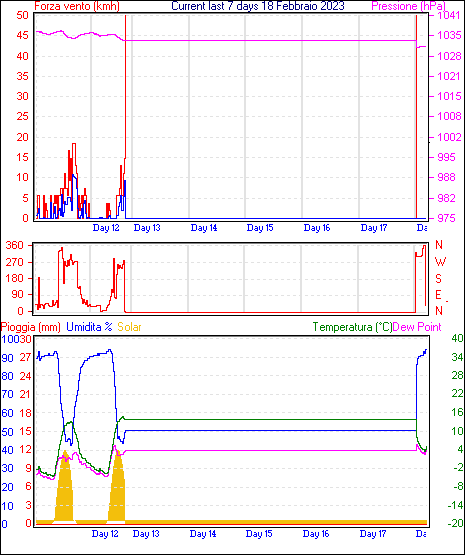Click 'Day 16' under the temperature chart
The height and width of the screenshot is (559, 467).
pyautogui.click(x=316, y=534)
